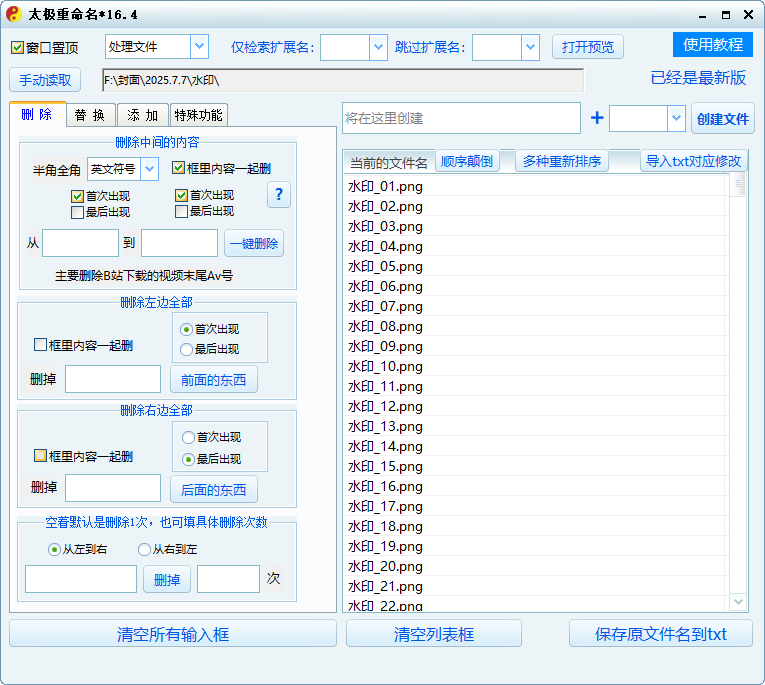The image size is (765, 685).
Task: Click the 前面的东西 button
Action: click(x=214, y=380)
